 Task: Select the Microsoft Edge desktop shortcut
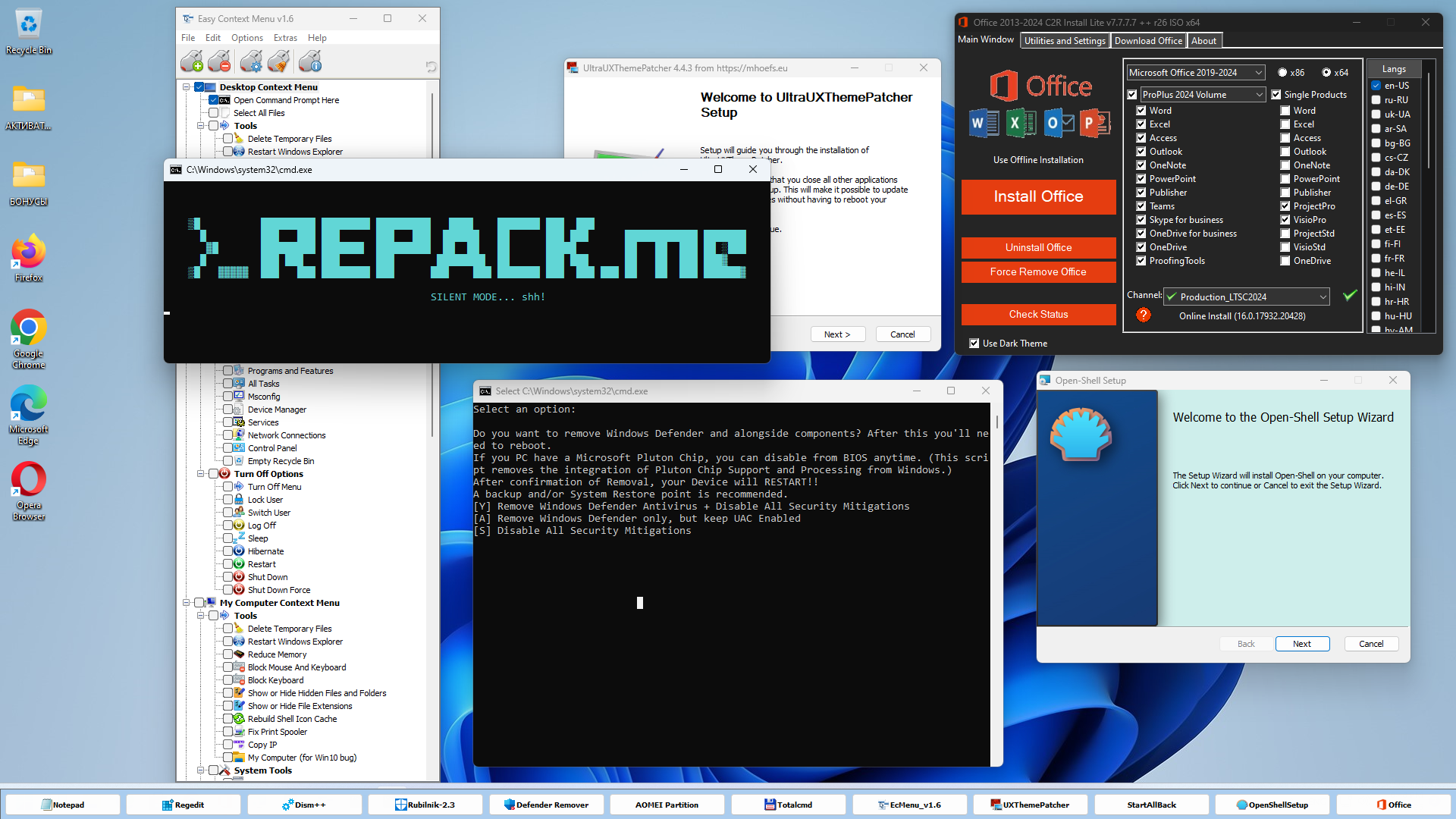(29, 415)
